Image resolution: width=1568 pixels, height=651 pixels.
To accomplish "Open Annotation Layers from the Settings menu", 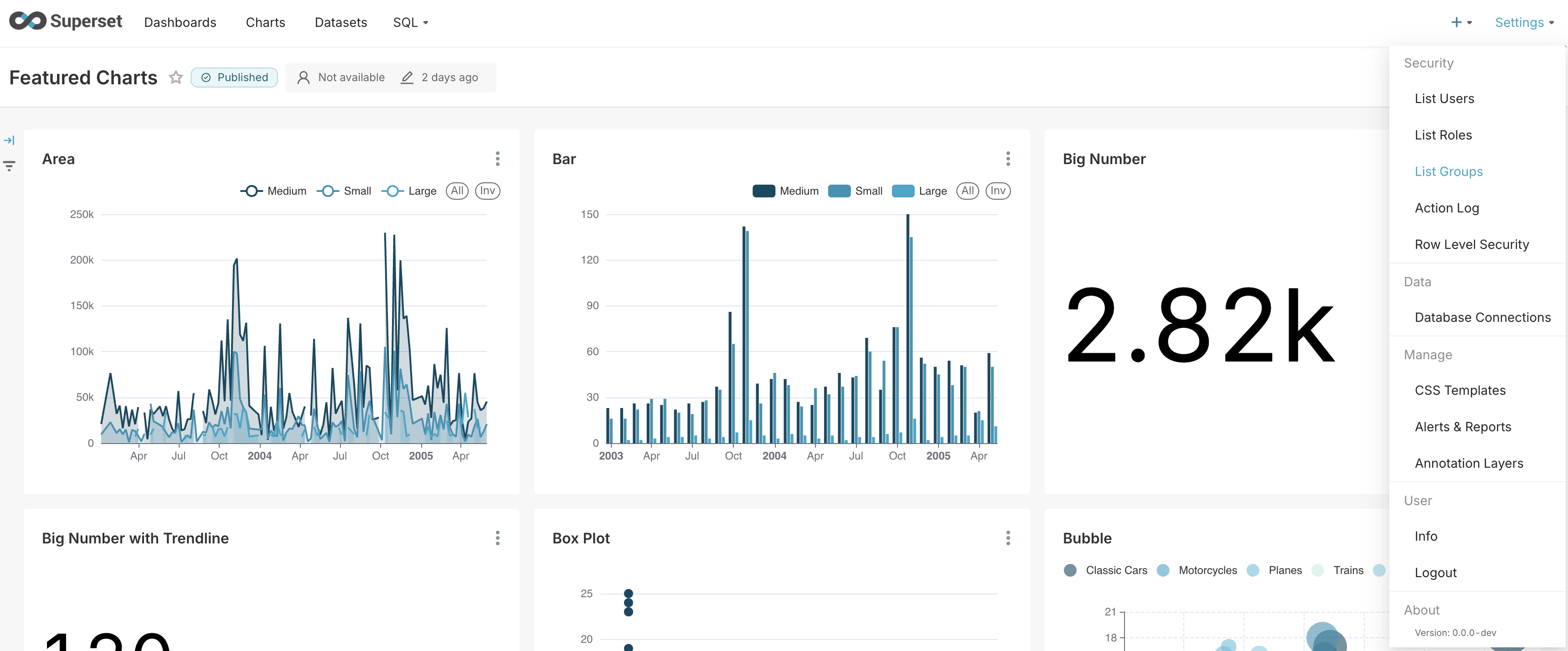I will point(1477,464).
